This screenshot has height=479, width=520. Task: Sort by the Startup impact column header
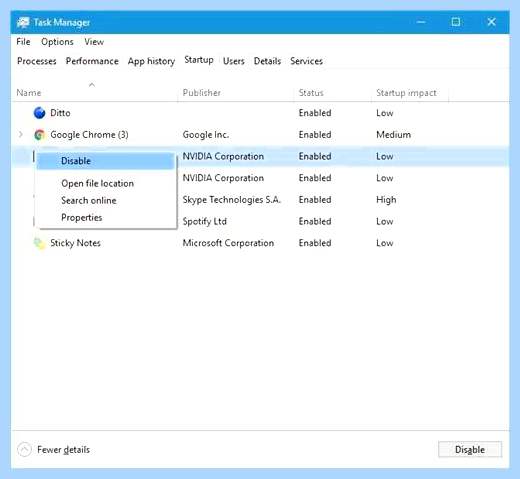[406, 93]
